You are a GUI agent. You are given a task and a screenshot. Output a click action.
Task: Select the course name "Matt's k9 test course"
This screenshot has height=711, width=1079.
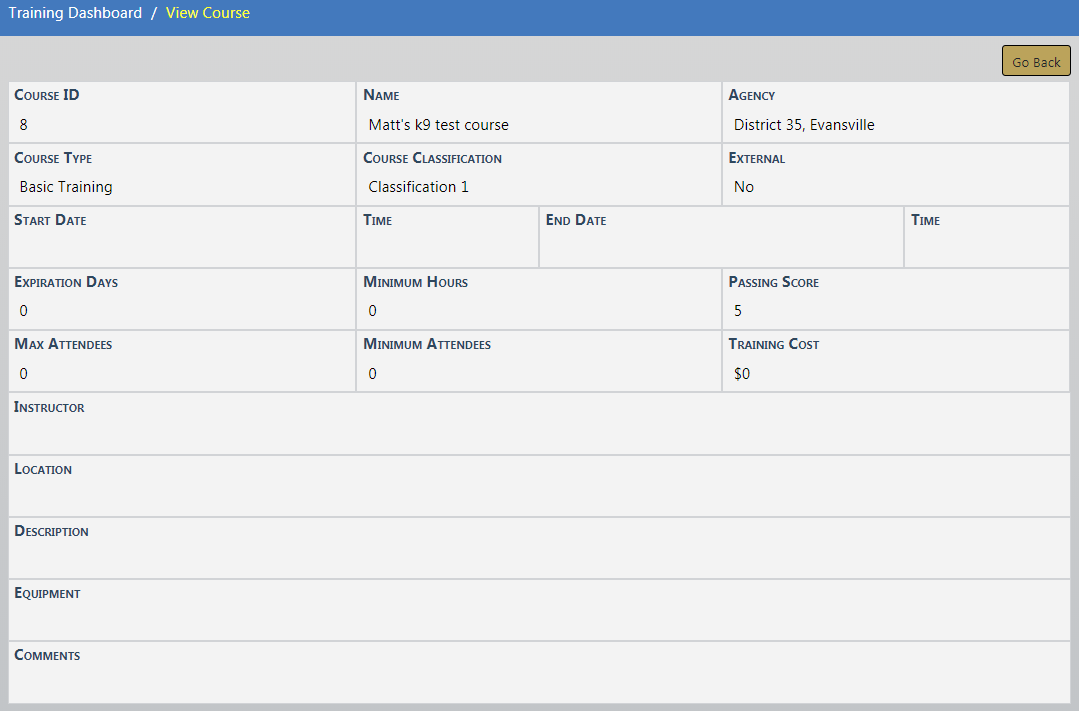[x=438, y=125]
